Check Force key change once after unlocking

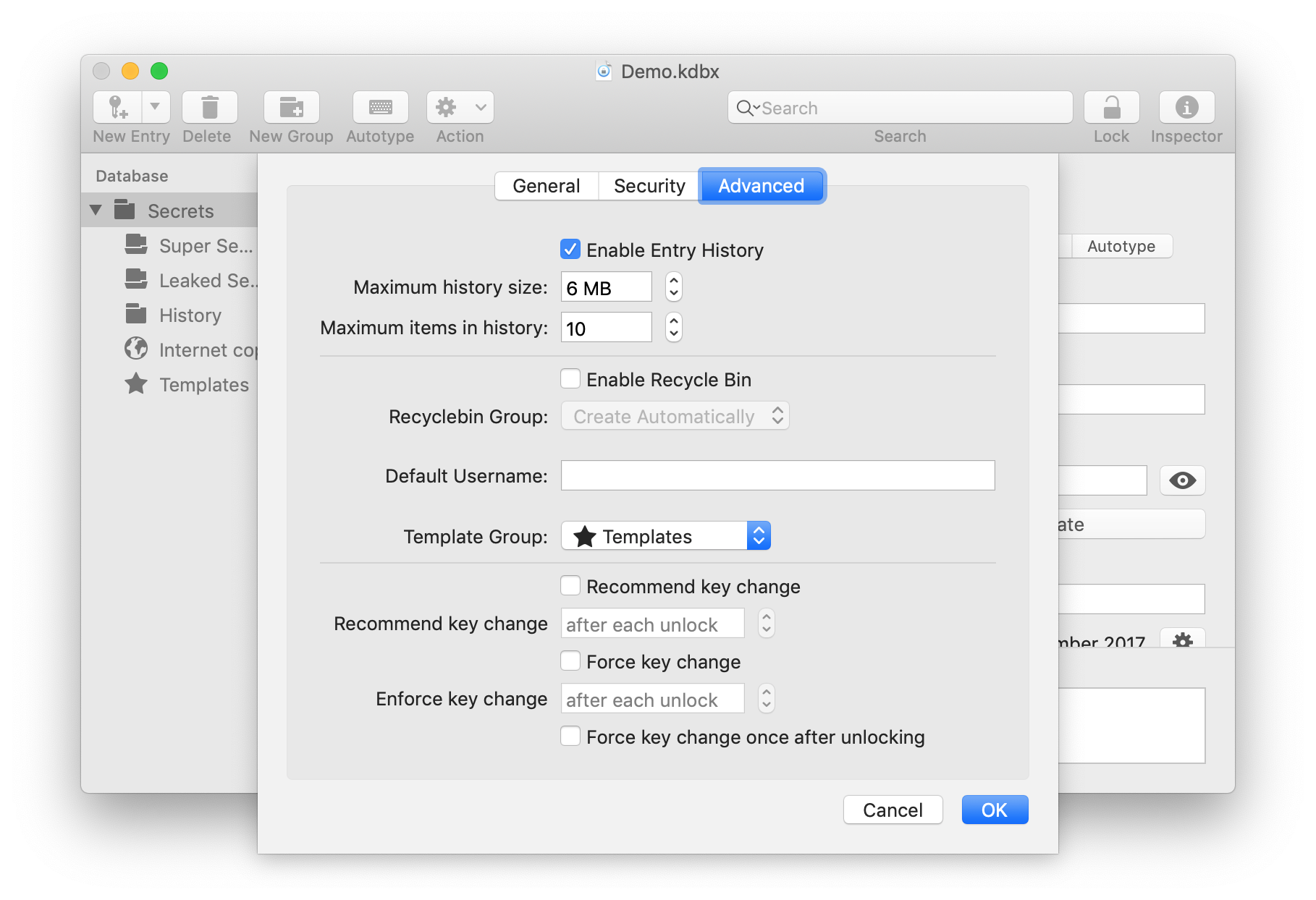pos(570,736)
